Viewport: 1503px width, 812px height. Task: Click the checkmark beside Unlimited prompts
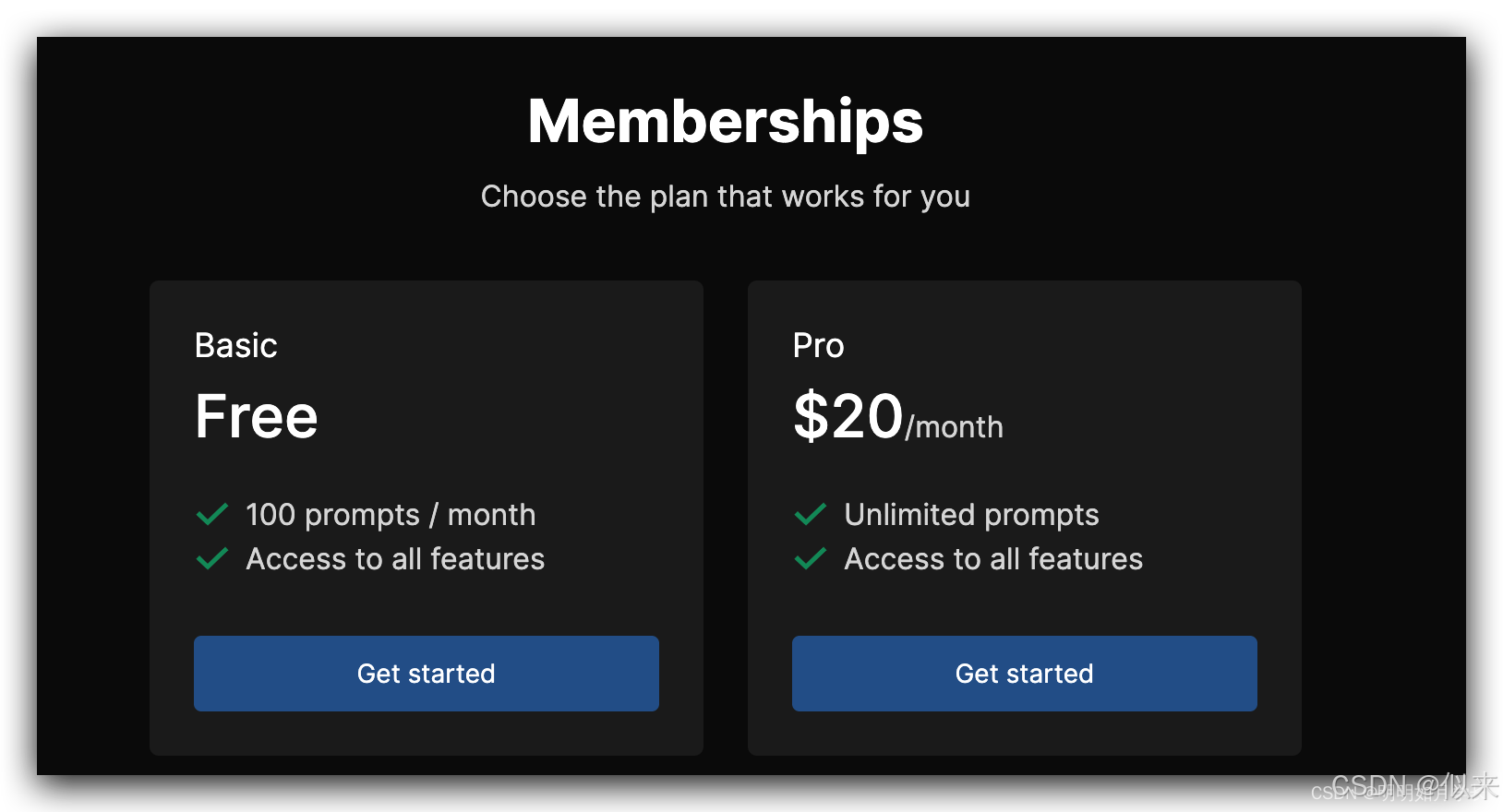point(811,514)
